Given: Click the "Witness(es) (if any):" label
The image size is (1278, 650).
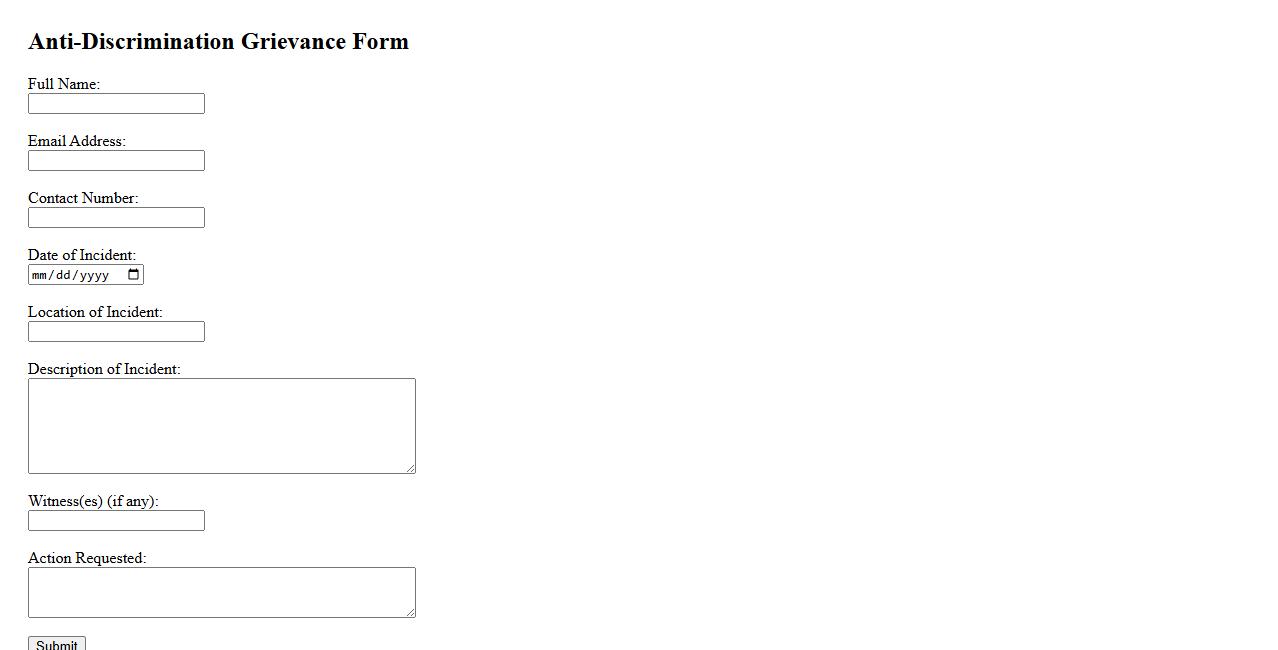Looking at the screenshot, I should (93, 501).
